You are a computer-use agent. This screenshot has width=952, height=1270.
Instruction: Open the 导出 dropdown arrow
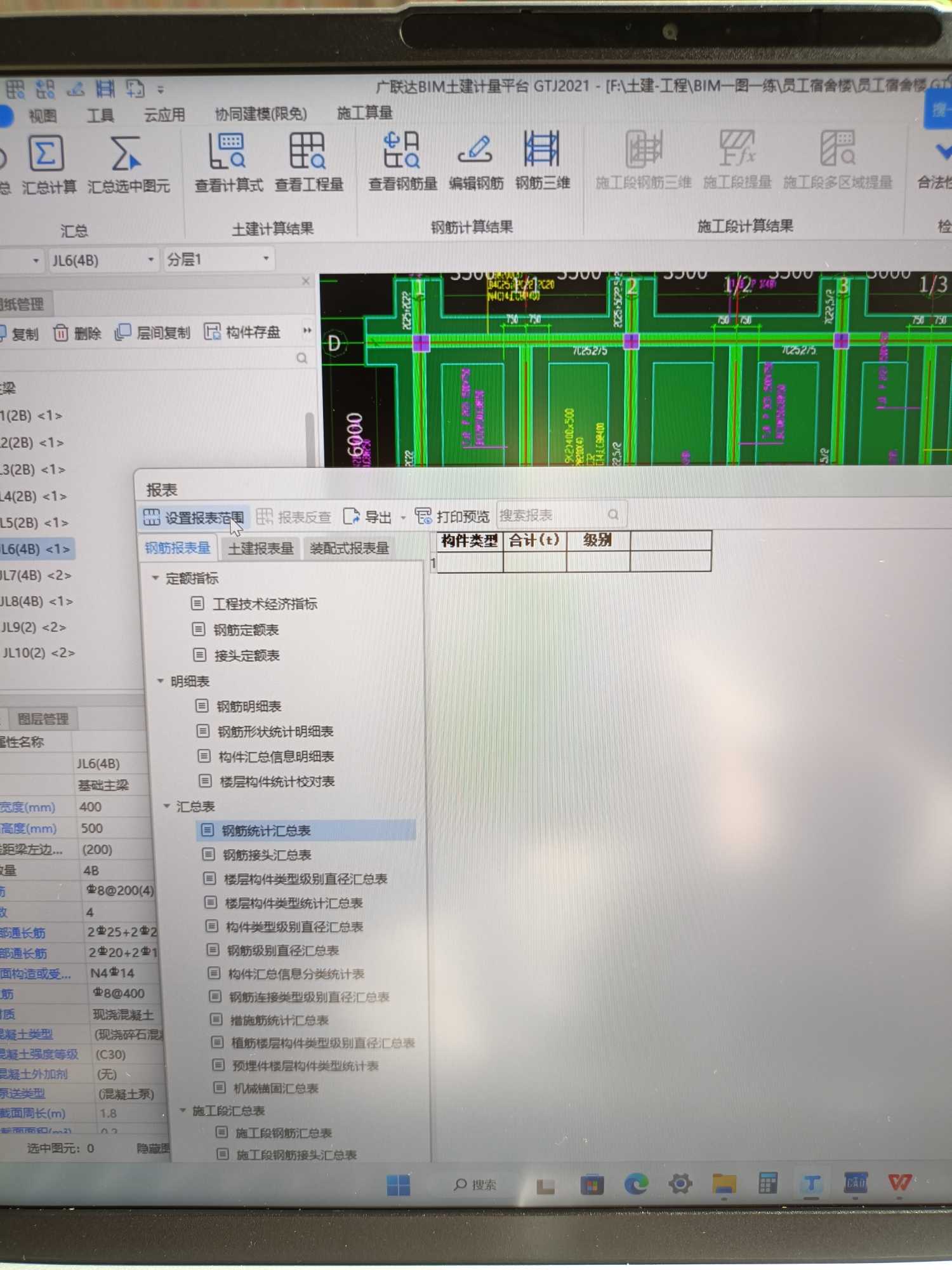(403, 518)
